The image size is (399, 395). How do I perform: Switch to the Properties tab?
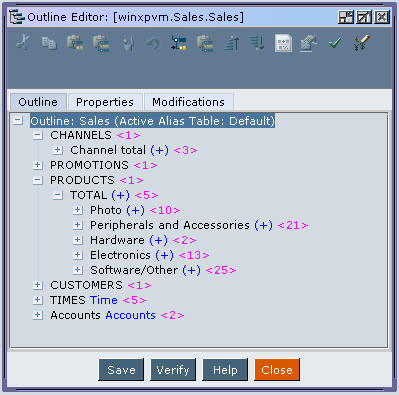(x=105, y=102)
